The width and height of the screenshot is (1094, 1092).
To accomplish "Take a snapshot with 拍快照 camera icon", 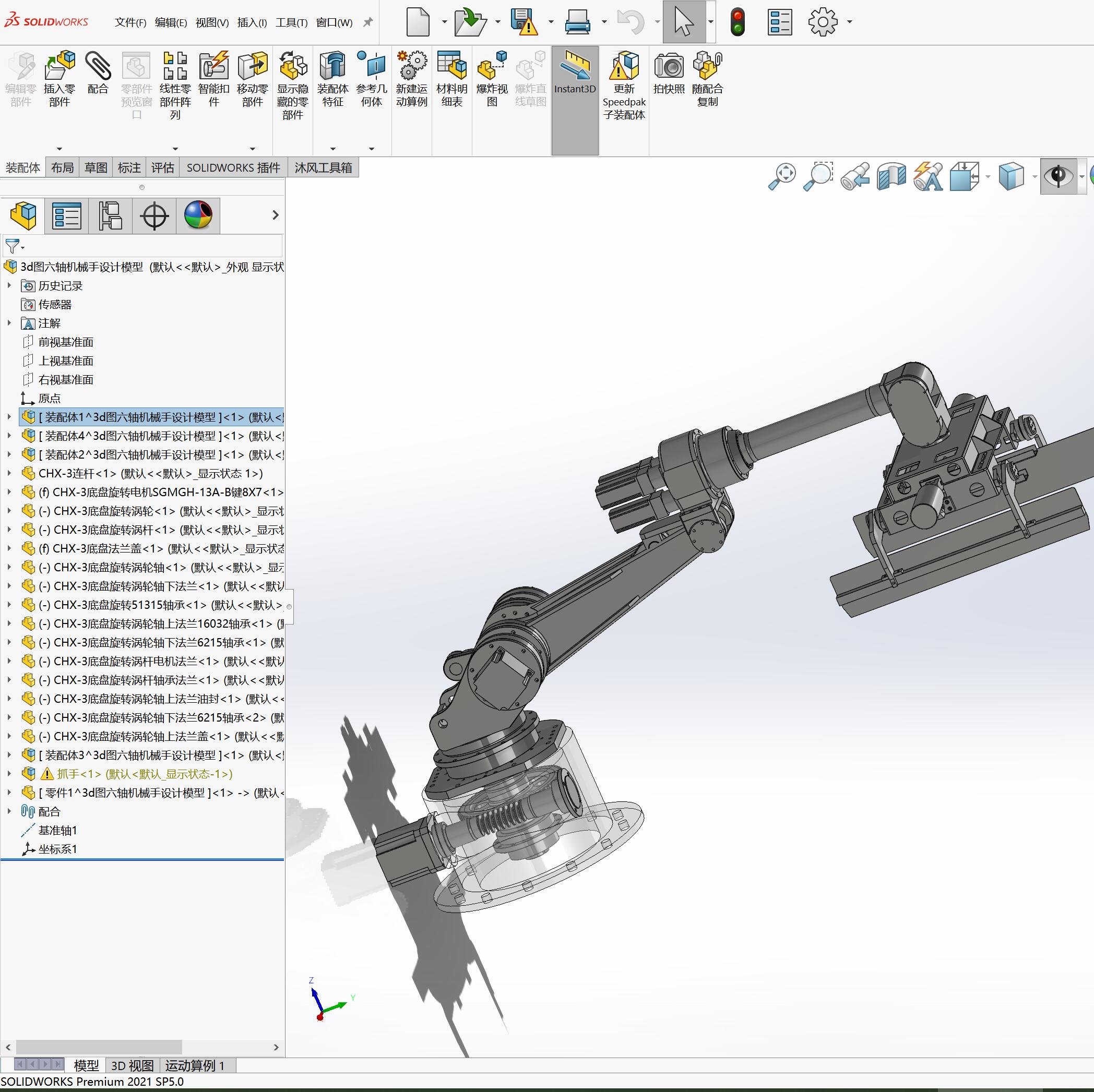I will point(669,66).
